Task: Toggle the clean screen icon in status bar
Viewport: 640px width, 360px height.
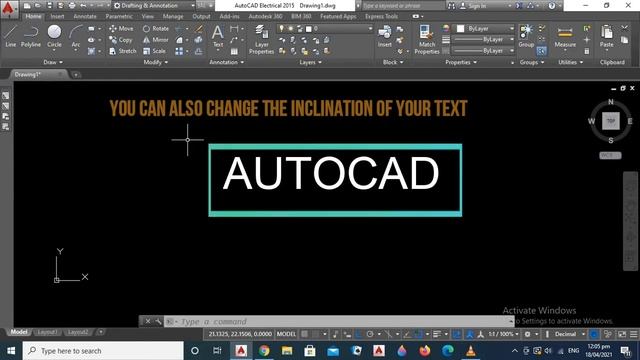Action: click(622, 334)
